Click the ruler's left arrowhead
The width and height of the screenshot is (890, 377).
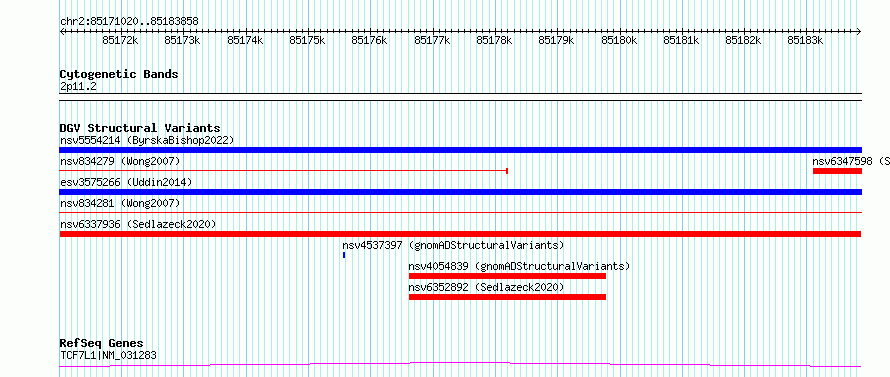click(x=62, y=31)
